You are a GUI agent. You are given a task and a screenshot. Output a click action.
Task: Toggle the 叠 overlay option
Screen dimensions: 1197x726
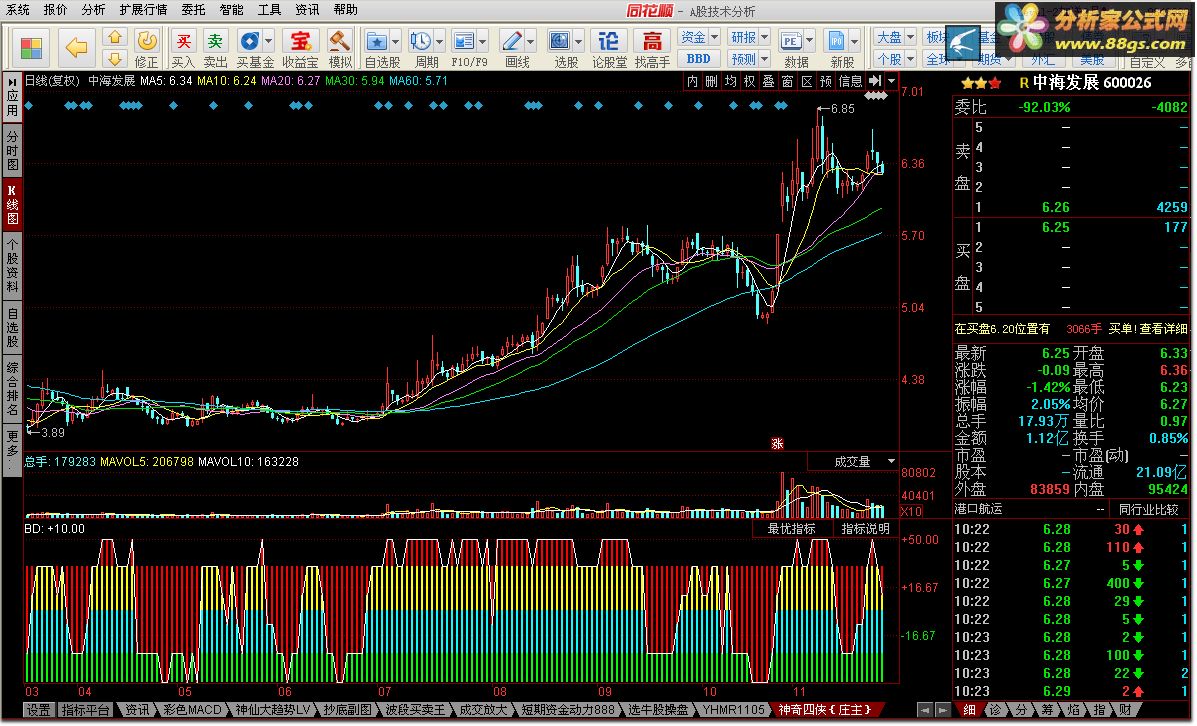pyautogui.click(x=769, y=81)
